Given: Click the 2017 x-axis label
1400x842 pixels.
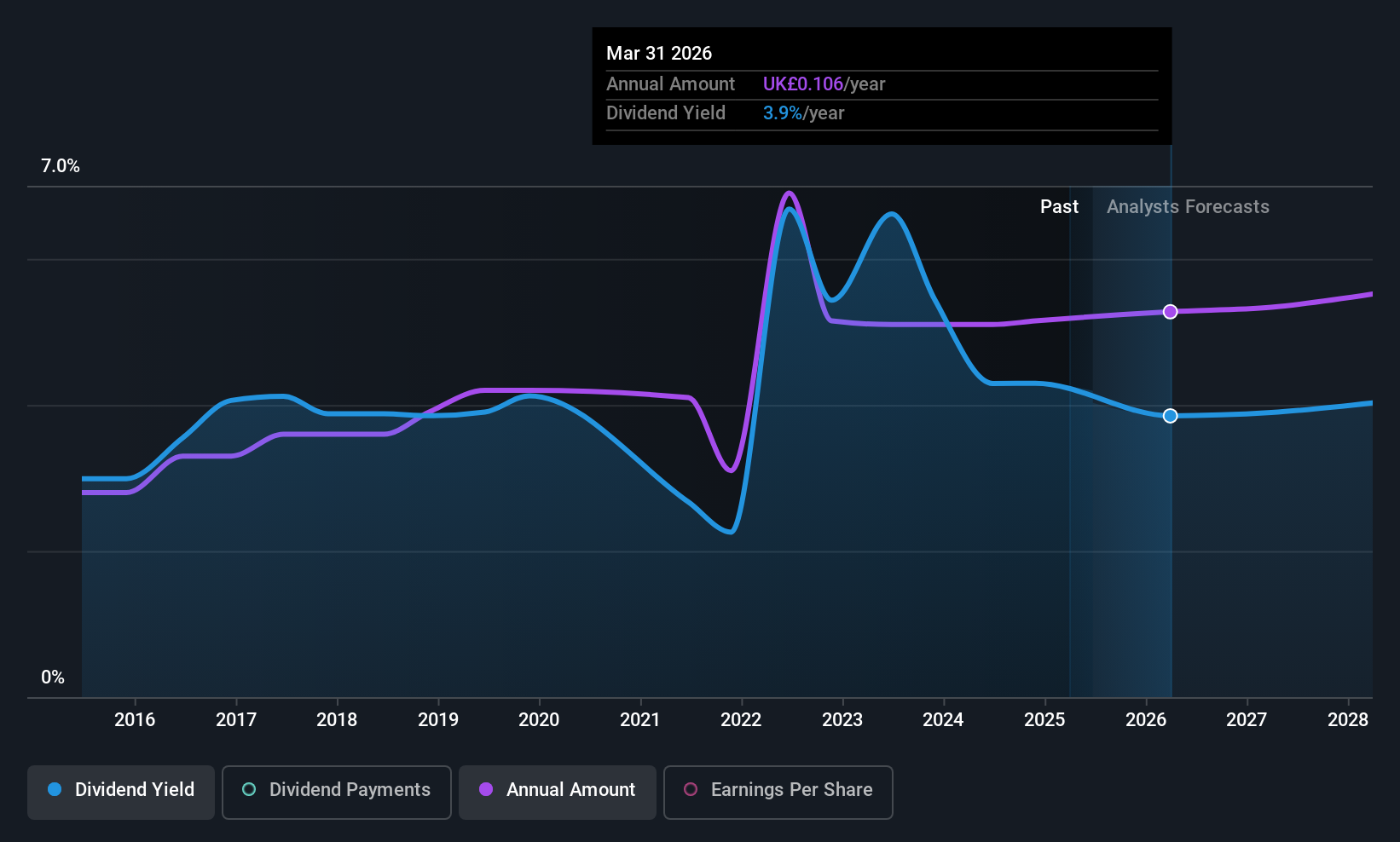Looking at the screenshot, I should (x=236, y=720).
